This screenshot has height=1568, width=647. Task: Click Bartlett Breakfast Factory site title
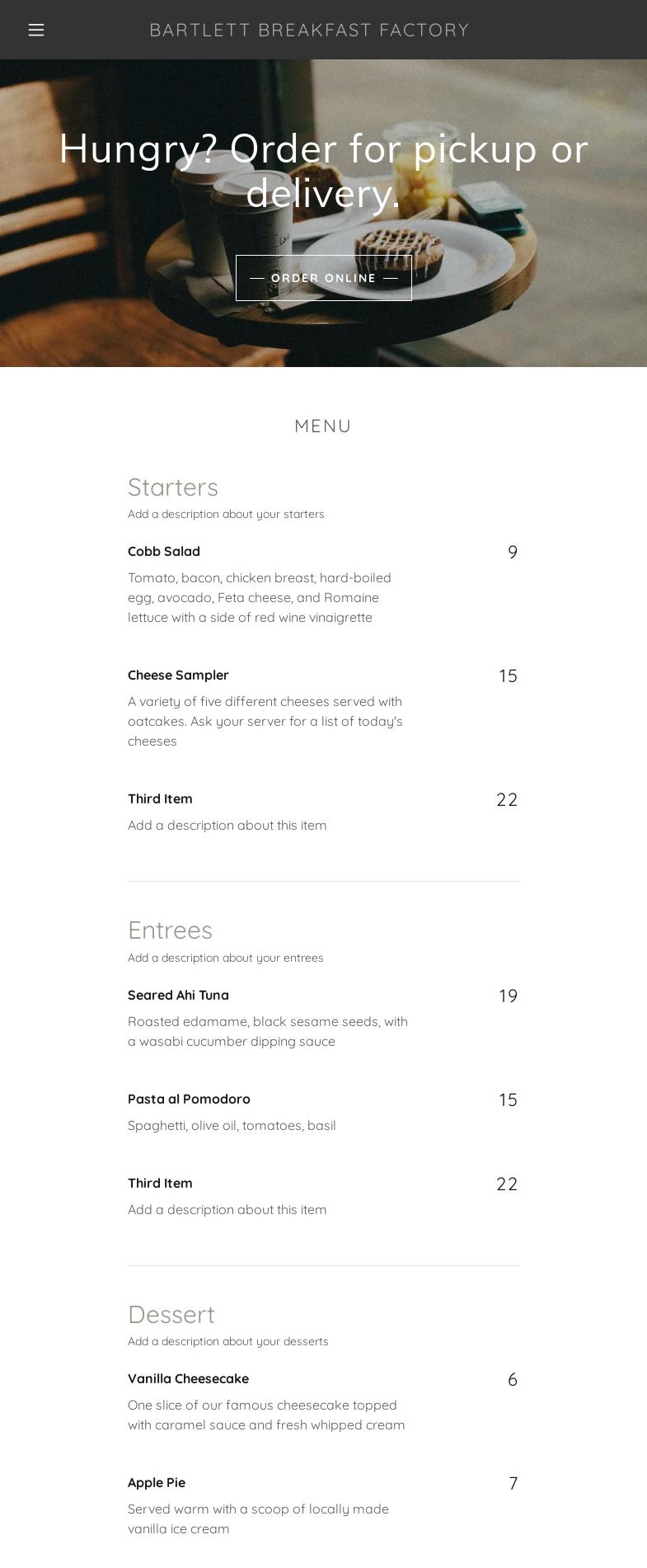[309, 30]
